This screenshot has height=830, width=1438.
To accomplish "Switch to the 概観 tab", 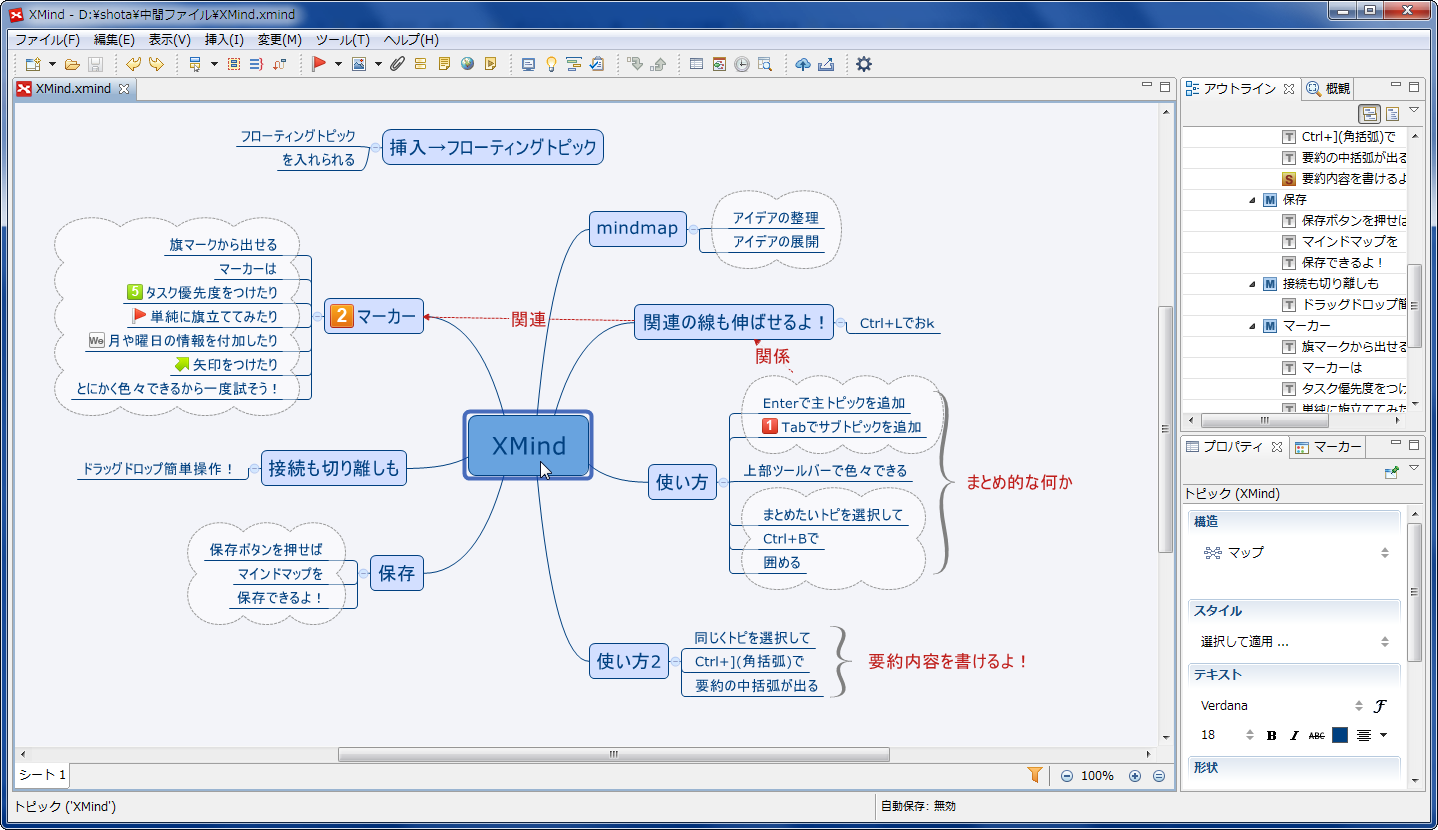I will [1328, 89].
